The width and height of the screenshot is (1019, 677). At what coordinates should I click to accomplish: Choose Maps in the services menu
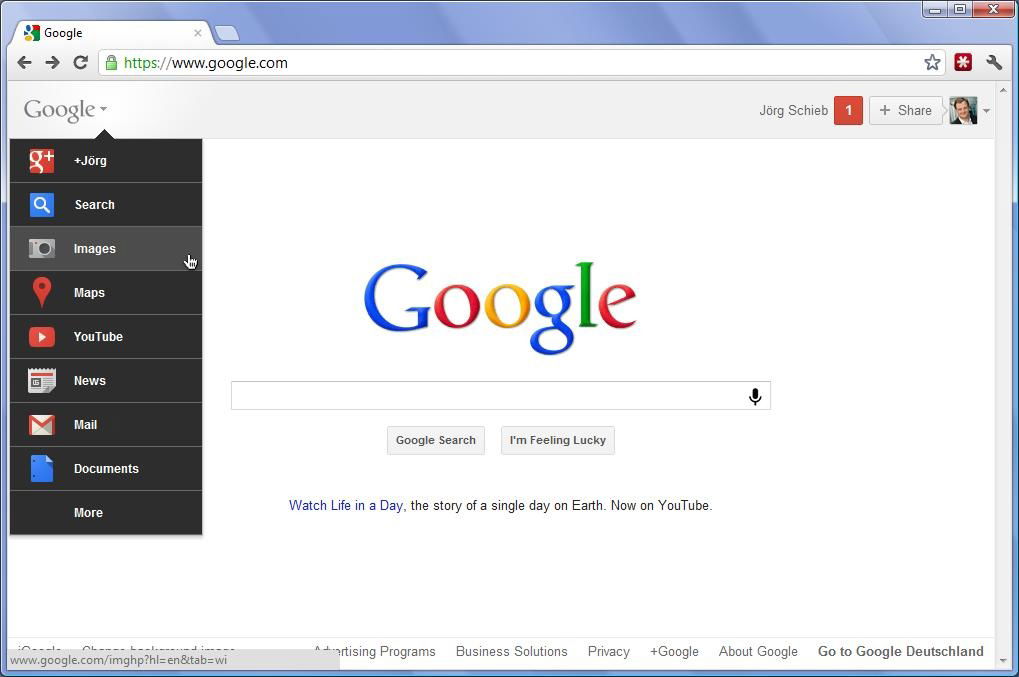click(106, 292)
